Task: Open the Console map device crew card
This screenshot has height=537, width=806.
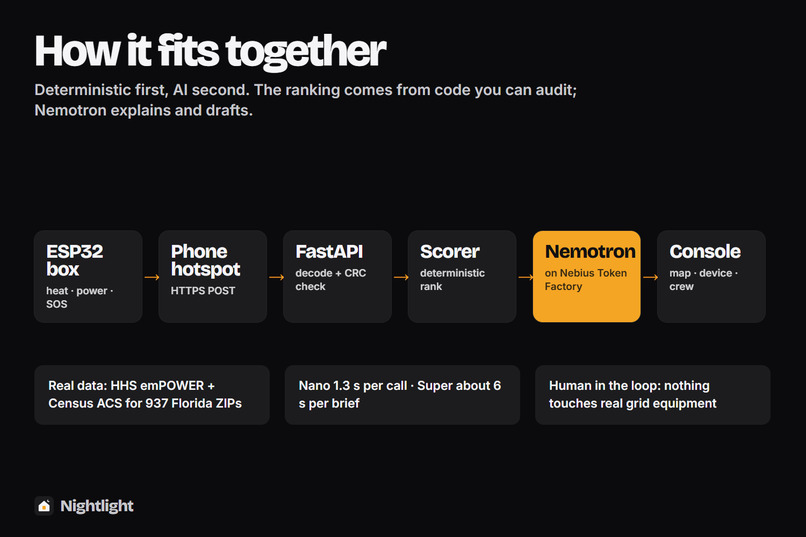Action: click(711, 276)
